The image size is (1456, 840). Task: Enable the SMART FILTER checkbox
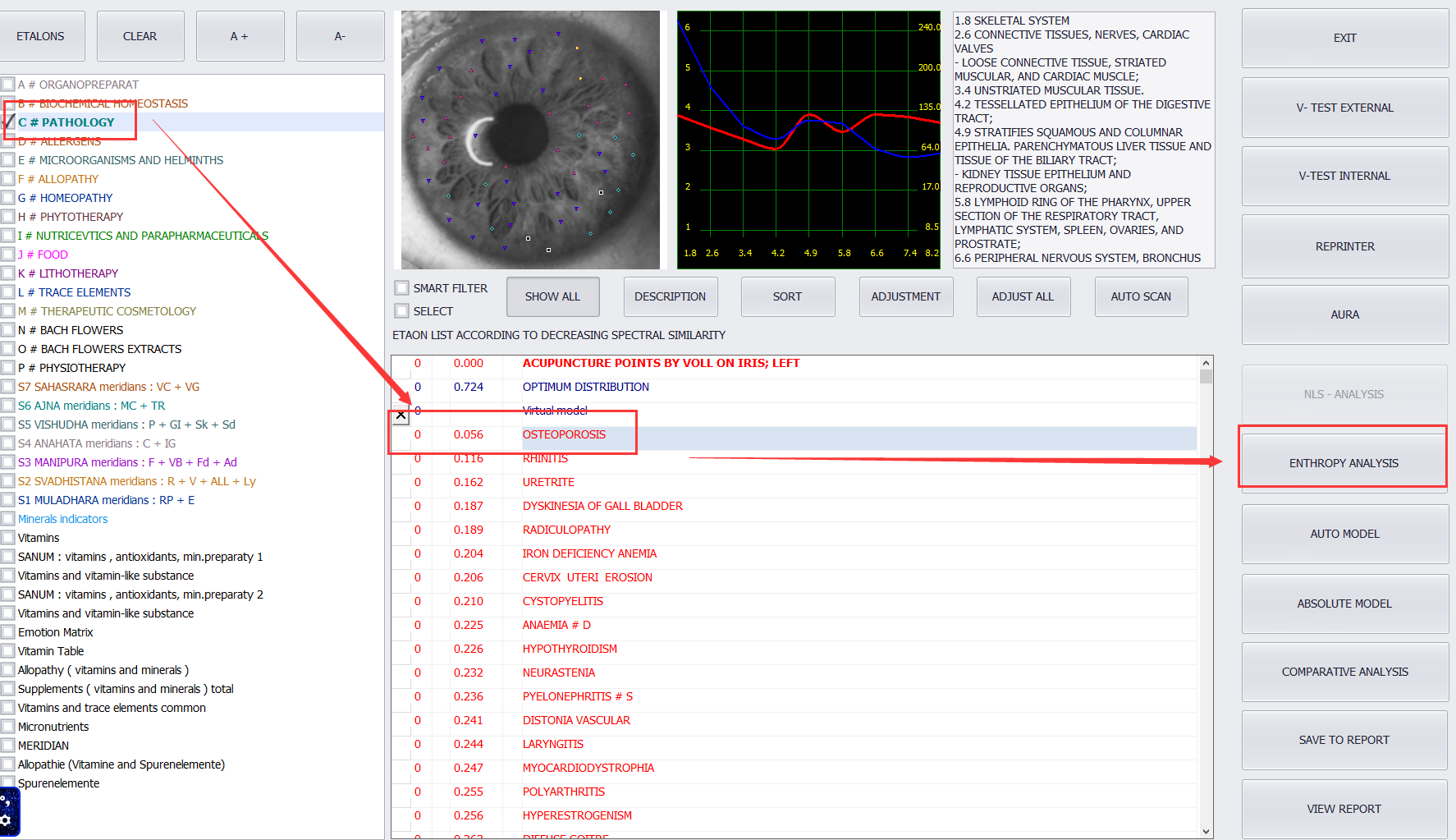coord(401,288)
